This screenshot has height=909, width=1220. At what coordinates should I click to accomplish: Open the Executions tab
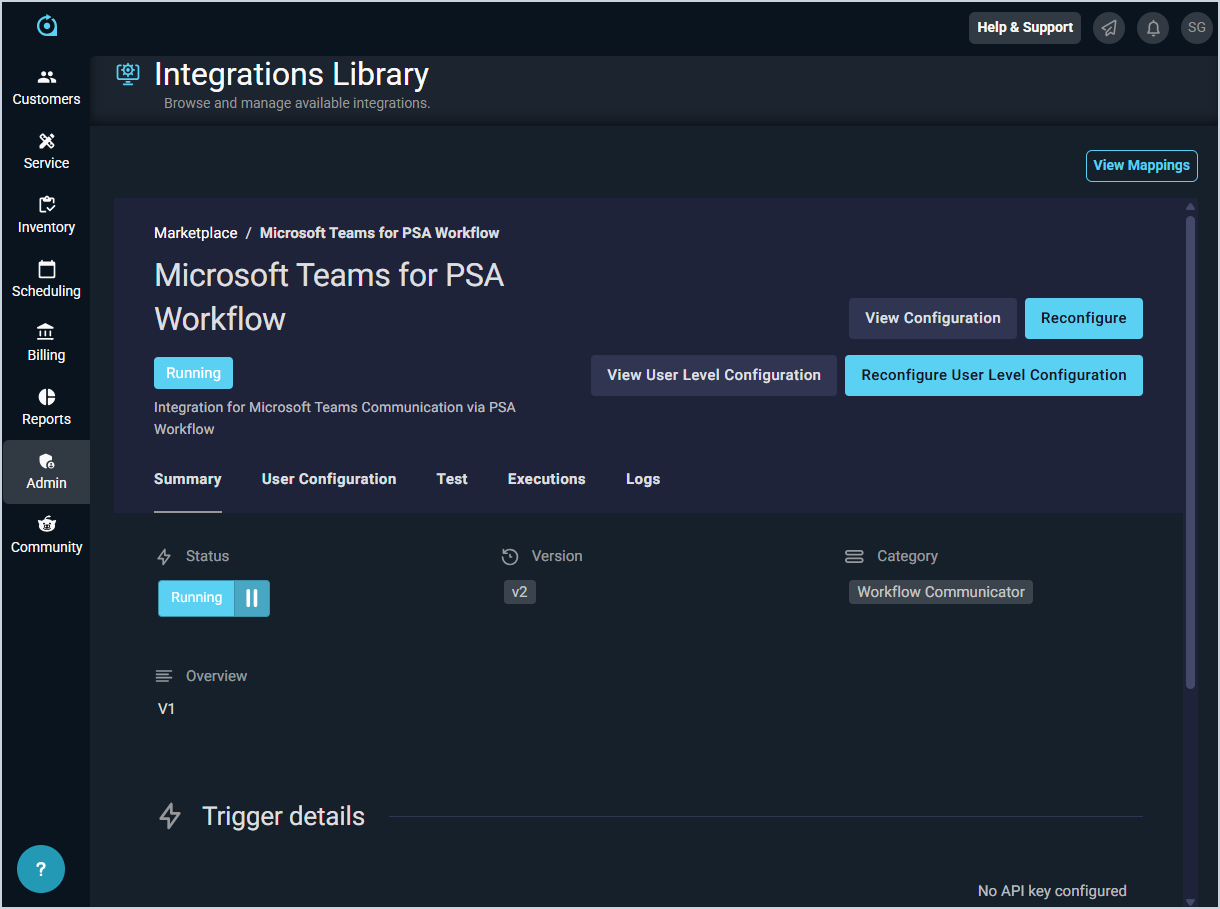point(546,479)
